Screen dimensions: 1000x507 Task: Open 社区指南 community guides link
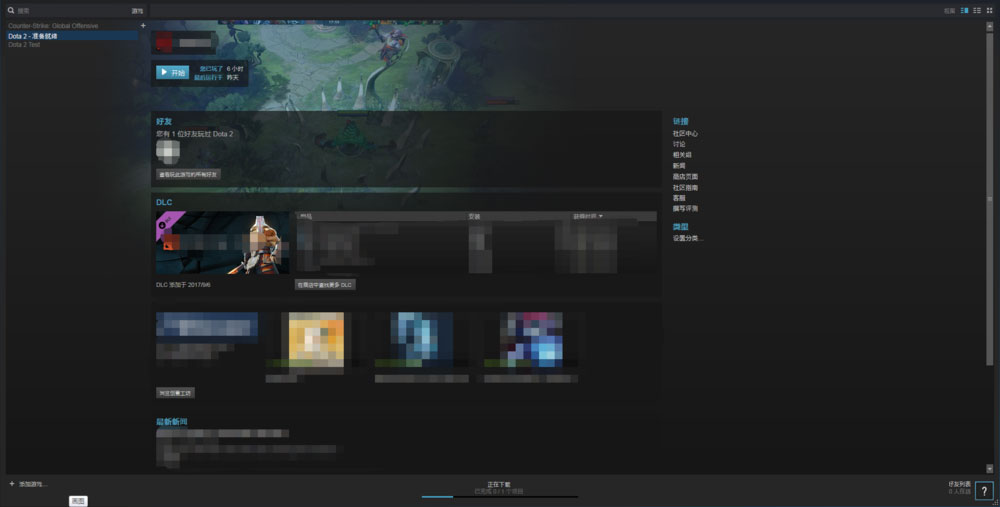click(x=685, y=187)
